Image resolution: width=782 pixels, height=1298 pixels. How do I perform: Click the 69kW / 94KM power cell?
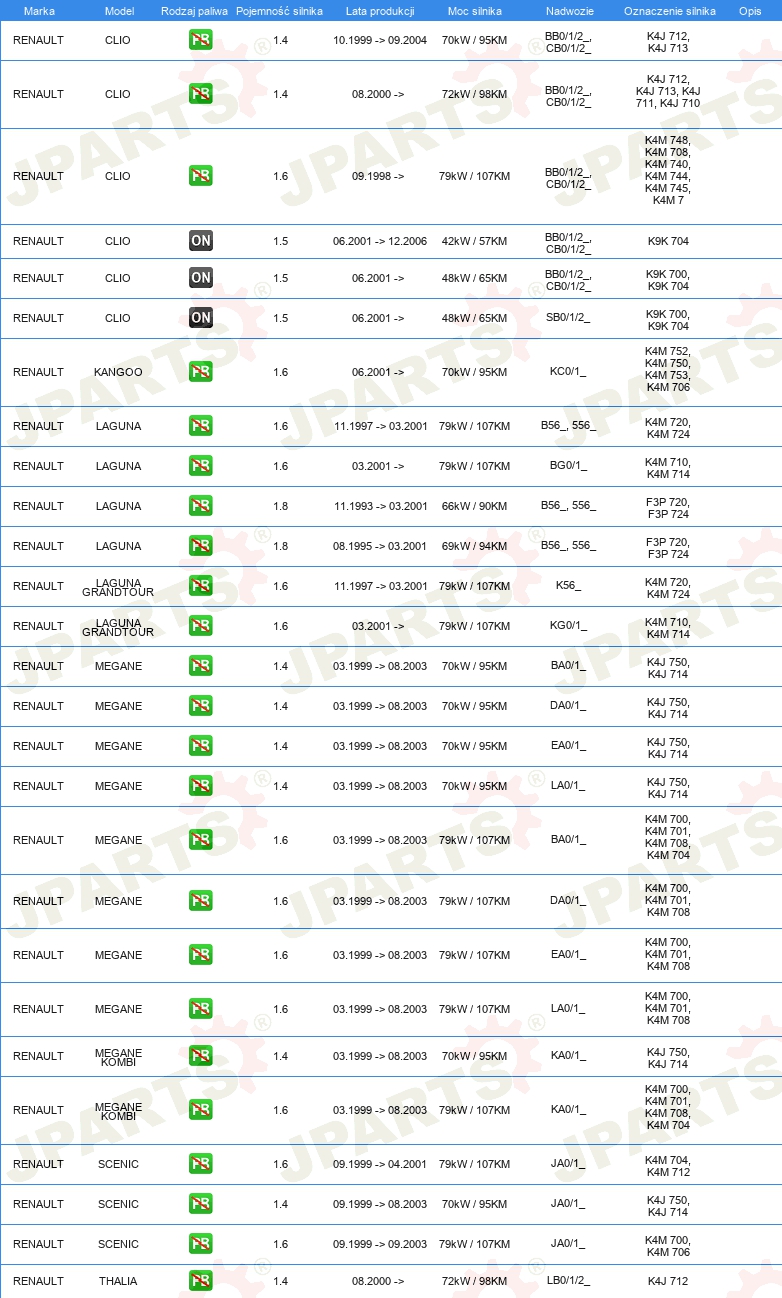click(474, 546)
